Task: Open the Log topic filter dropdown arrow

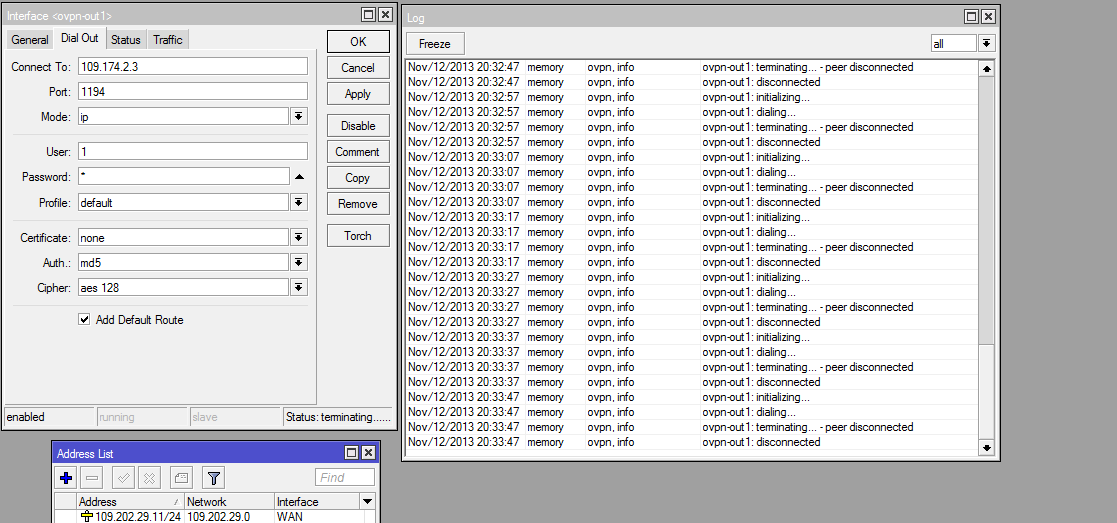Action: pyautogui.click(x=987, y=43)
